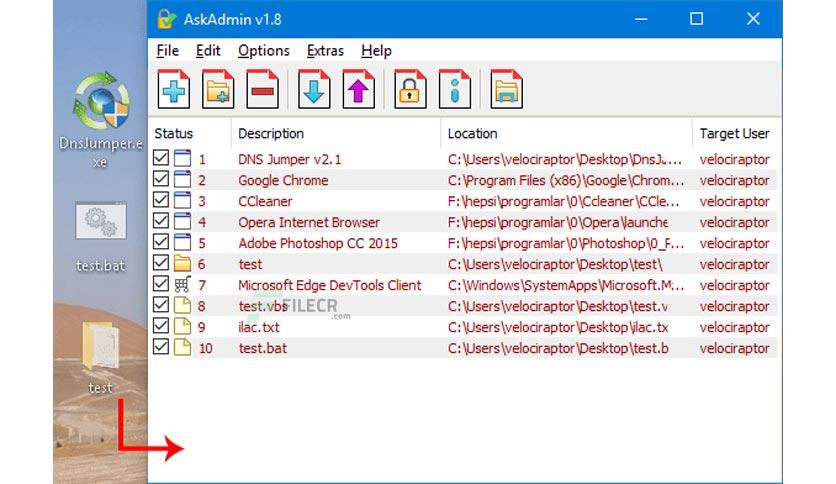Click the folder save icon in toolbar
Viewport: 836px width, 484px height.
point(506,90)
